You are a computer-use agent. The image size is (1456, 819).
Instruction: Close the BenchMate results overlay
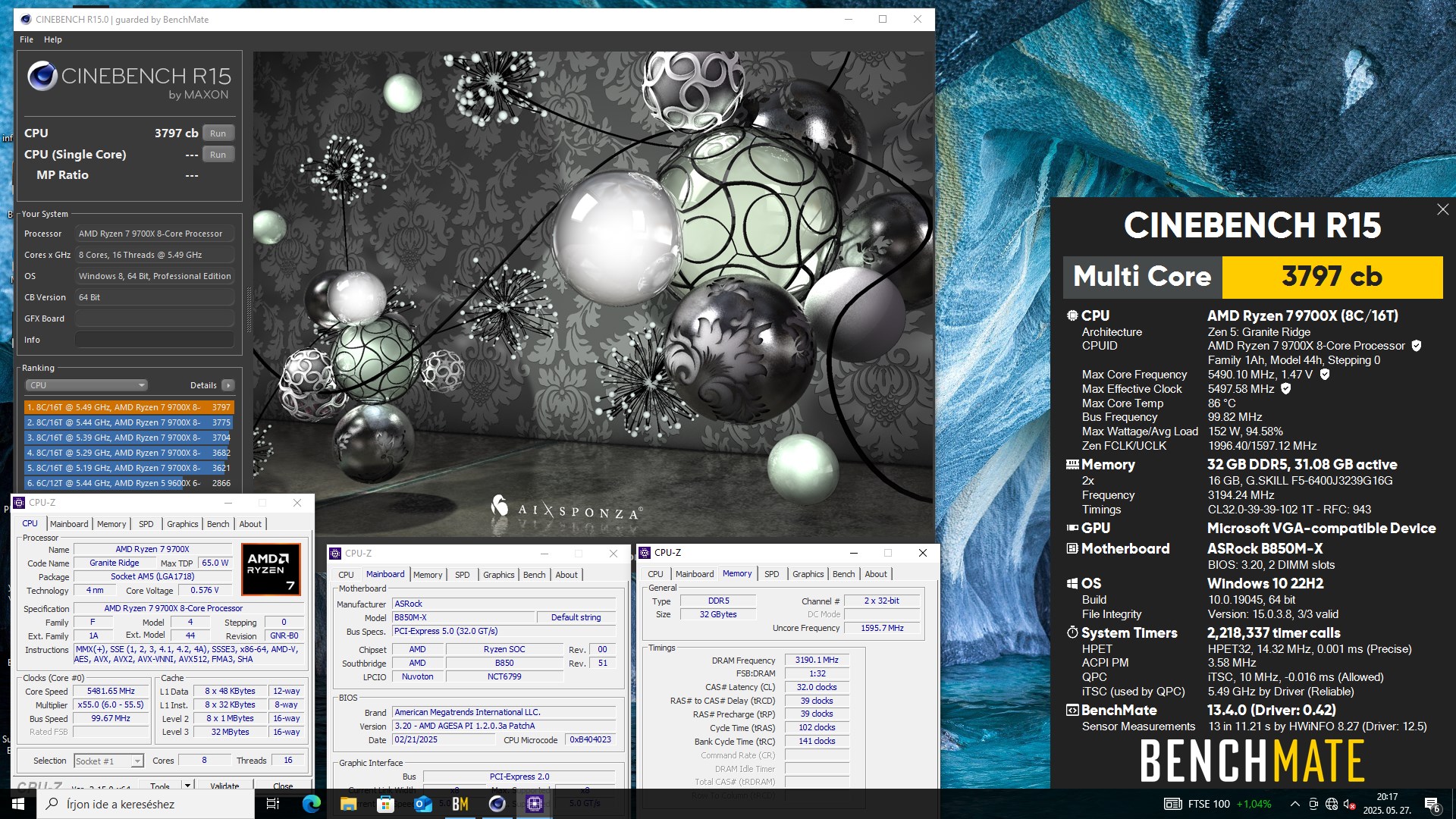coord(1442,209)
